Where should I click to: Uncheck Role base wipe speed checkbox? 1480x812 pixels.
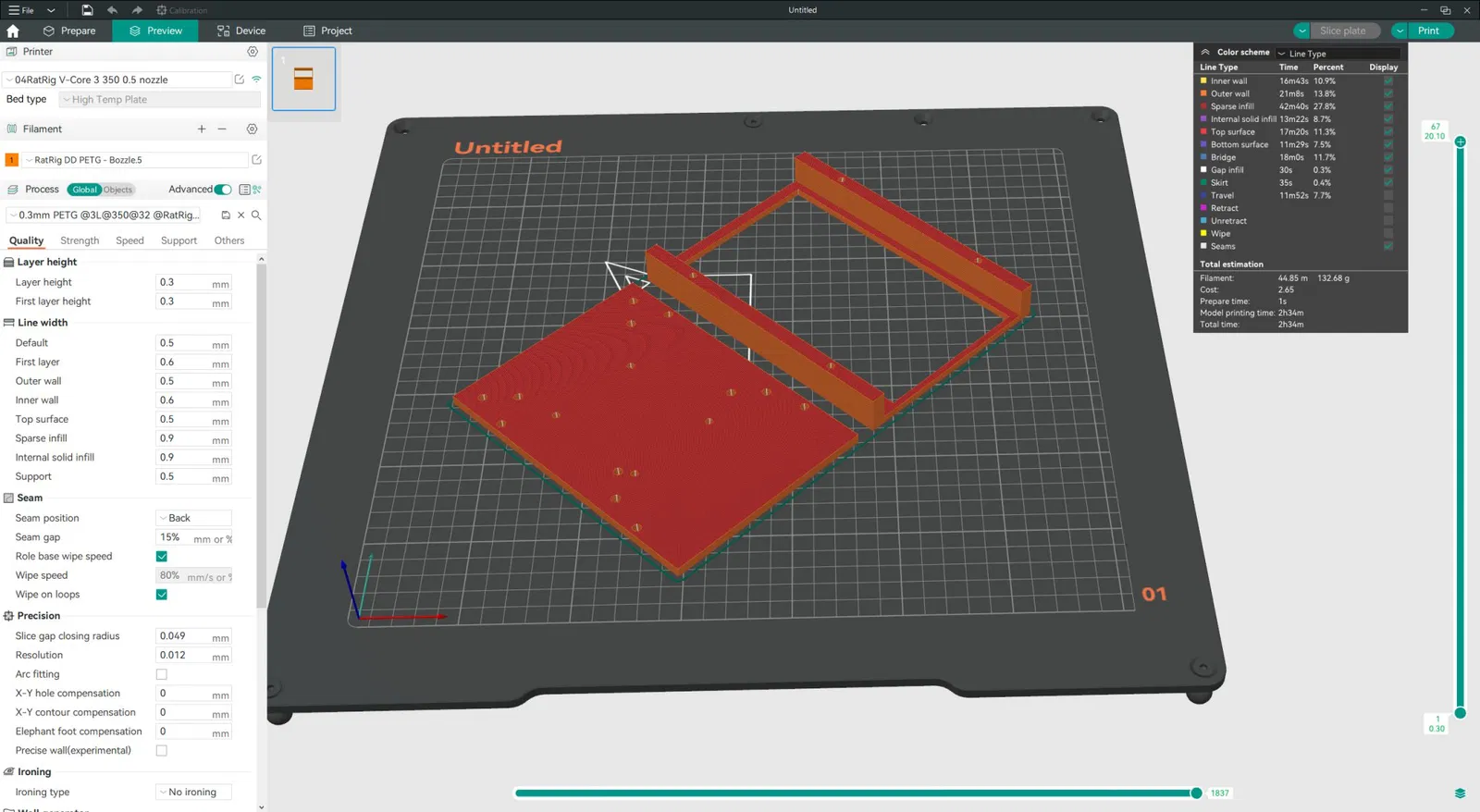pyautogui.click(x=162, y=557)
